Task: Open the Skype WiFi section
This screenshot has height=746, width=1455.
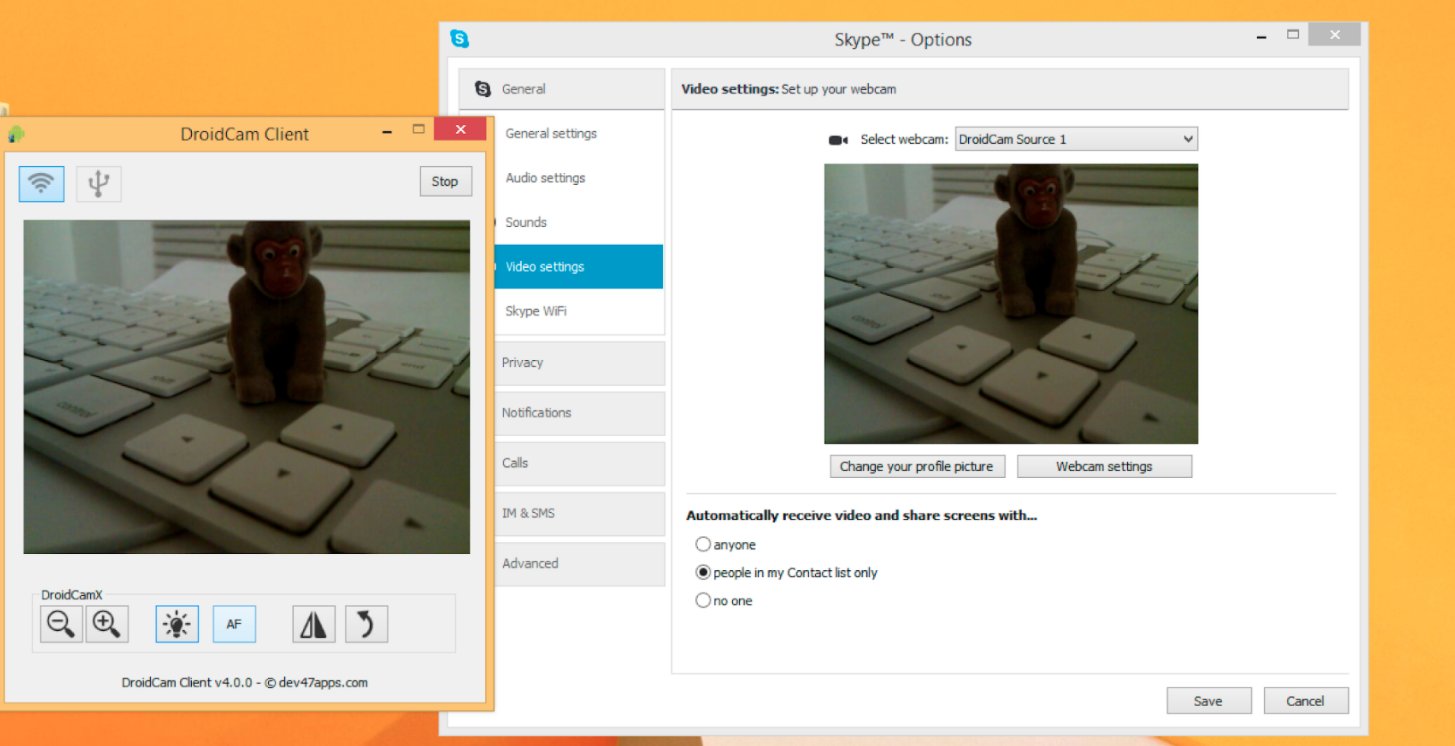Action: pyautogui.click(x=535, y=311)
